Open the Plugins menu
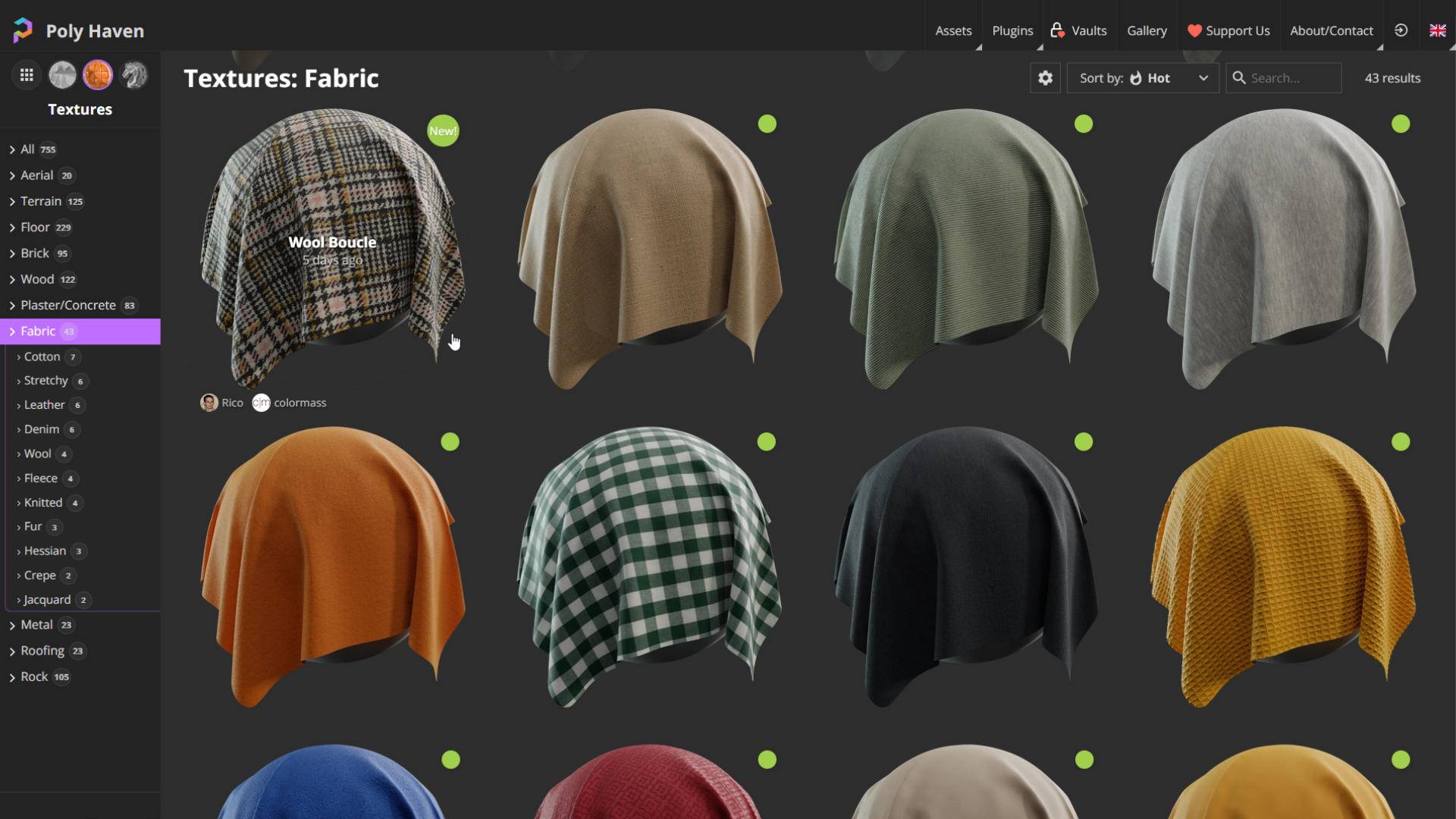 click(1012, 31)
